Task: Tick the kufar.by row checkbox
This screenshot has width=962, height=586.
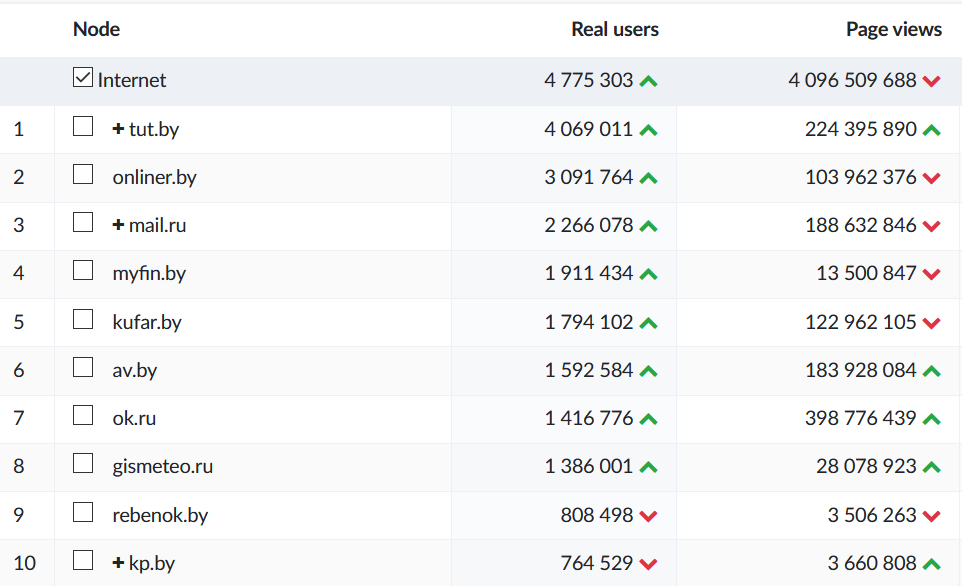Action: click(83, 320)
